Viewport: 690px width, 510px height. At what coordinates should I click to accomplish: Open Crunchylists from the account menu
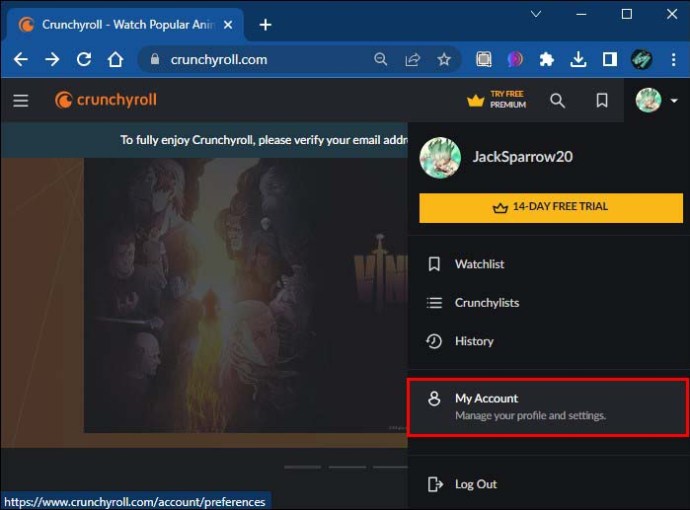click(x=487, y=302)
